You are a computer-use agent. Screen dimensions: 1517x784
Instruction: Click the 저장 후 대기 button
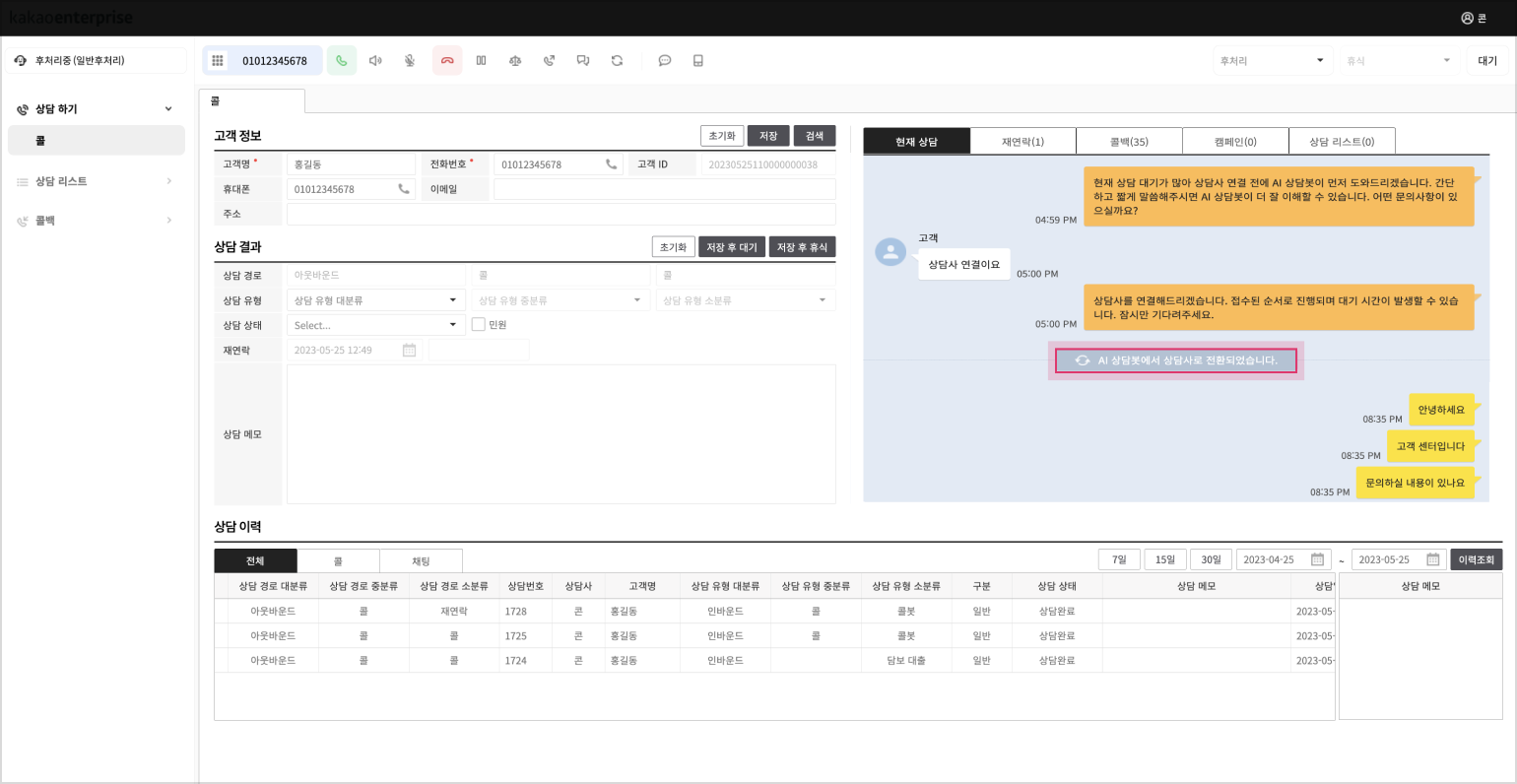coord(731,247)
